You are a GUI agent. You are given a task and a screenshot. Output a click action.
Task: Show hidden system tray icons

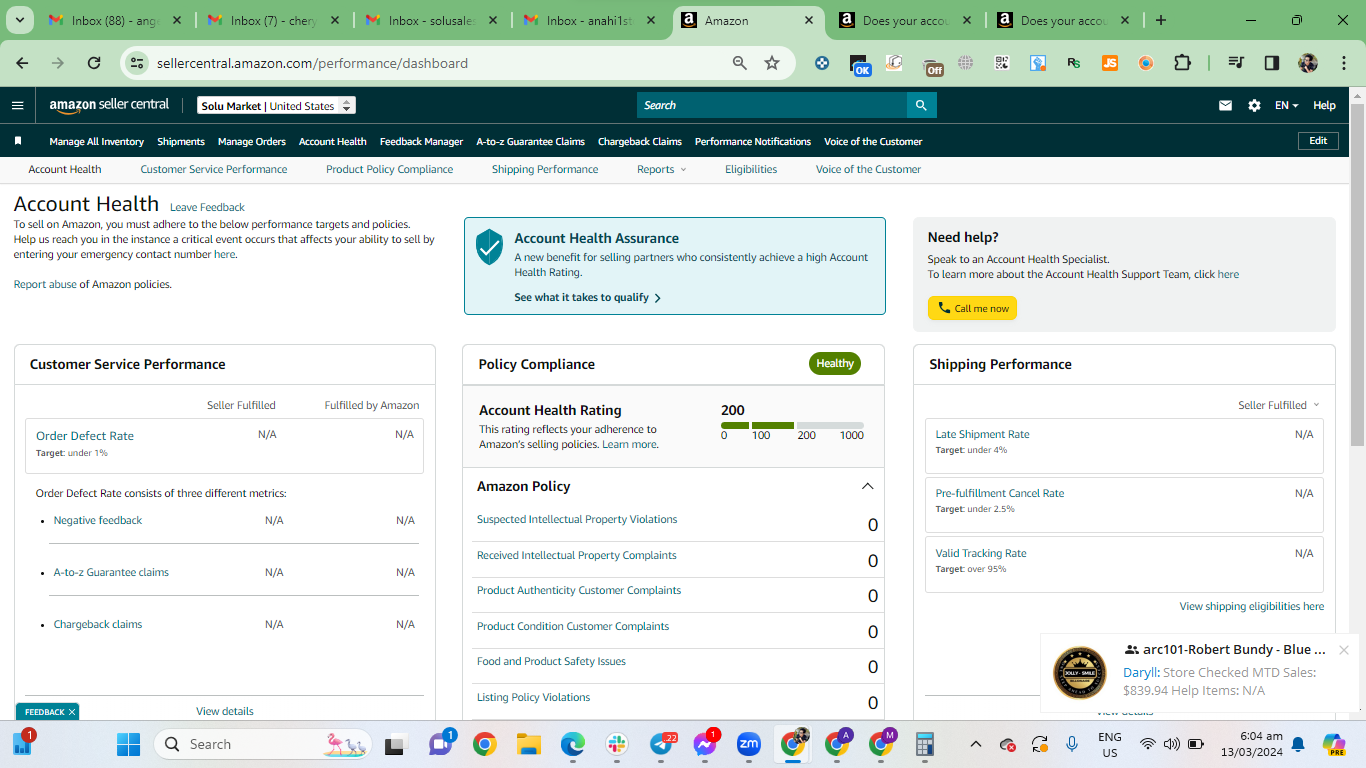(976, 744)
